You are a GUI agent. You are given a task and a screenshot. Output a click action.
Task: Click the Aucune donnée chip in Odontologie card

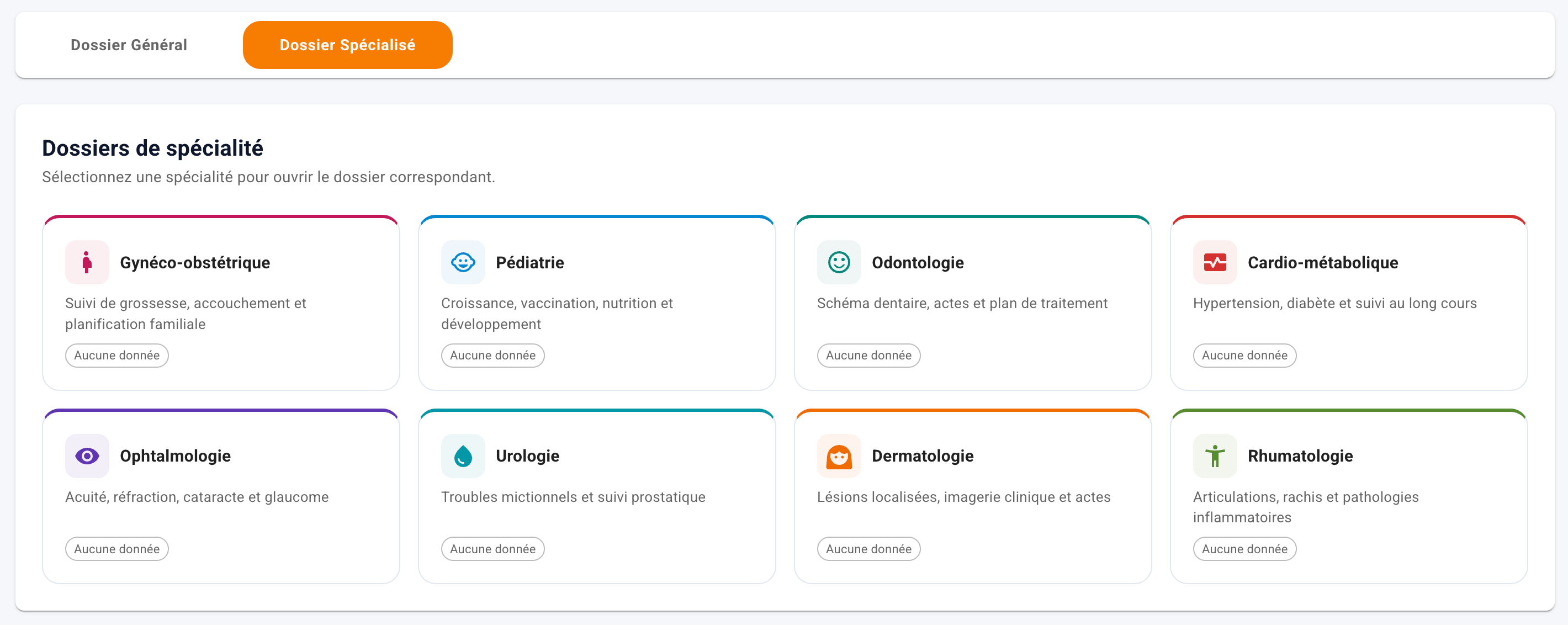[868, 356]
